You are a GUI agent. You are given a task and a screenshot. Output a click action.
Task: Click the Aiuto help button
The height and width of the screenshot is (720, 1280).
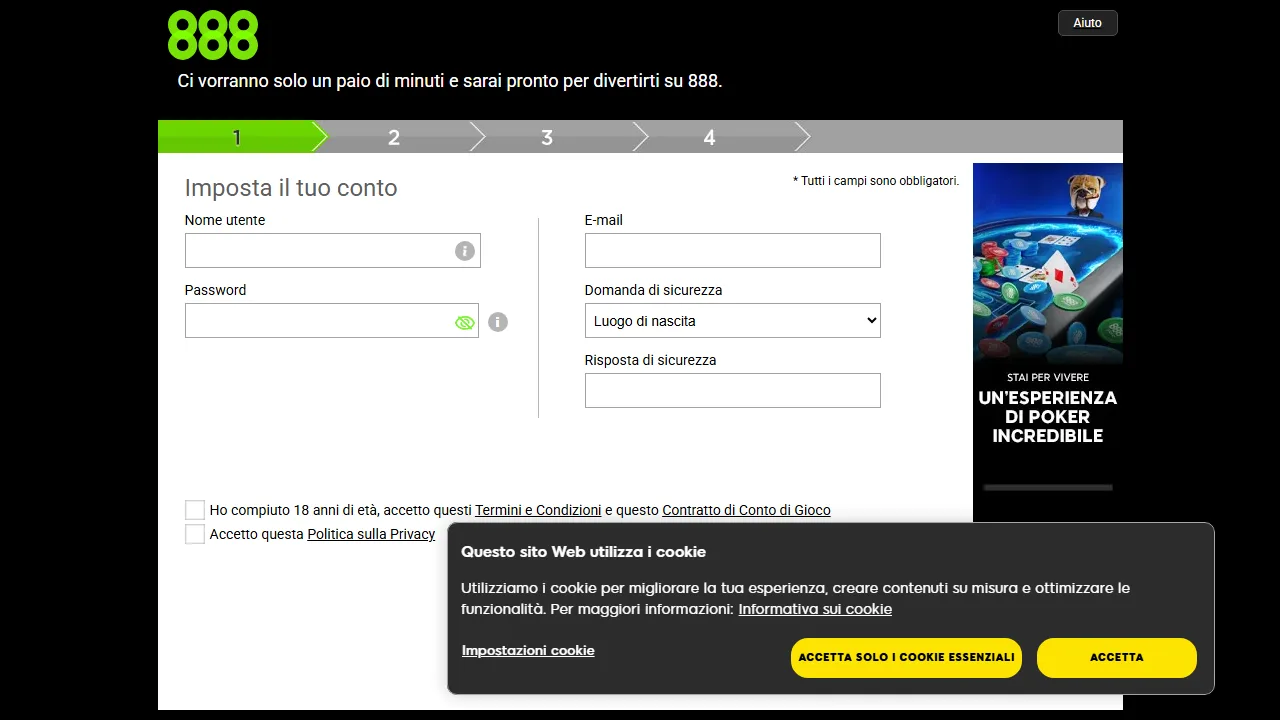[x=1088, y=23]
